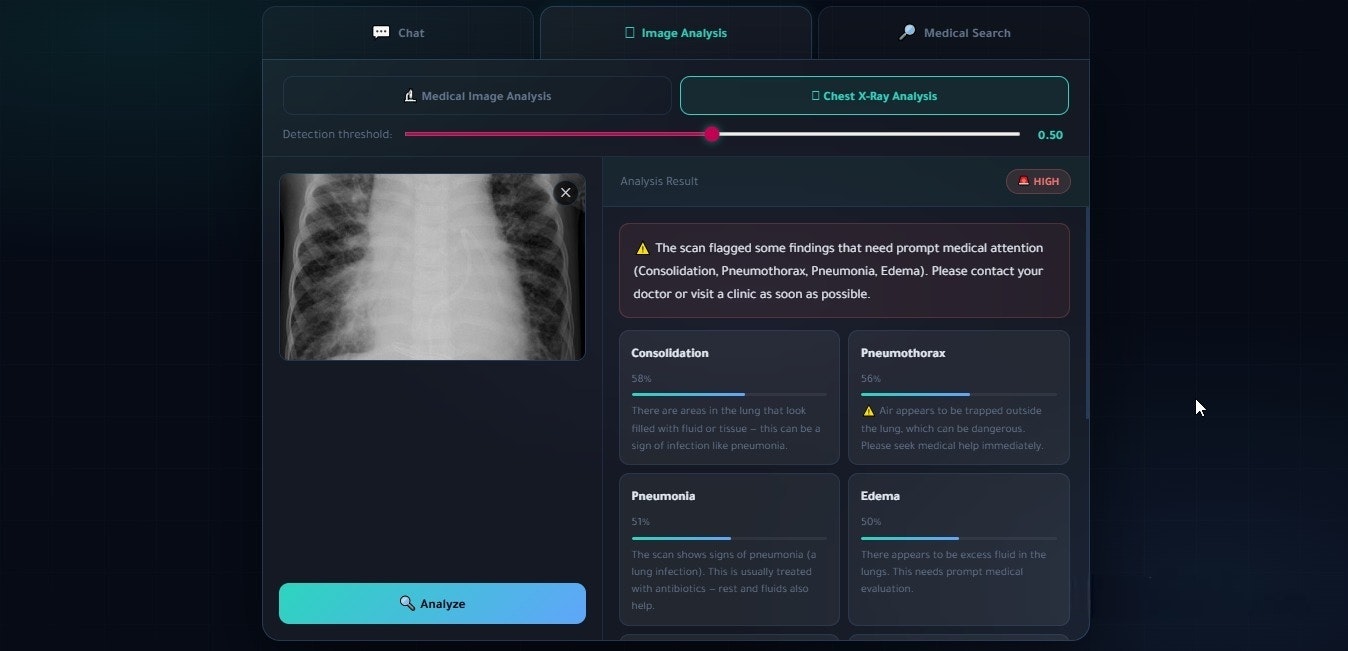Click the Pneumothorax result card title
This screenshot has width=1348, height=651.
click(x=903, y=353)
